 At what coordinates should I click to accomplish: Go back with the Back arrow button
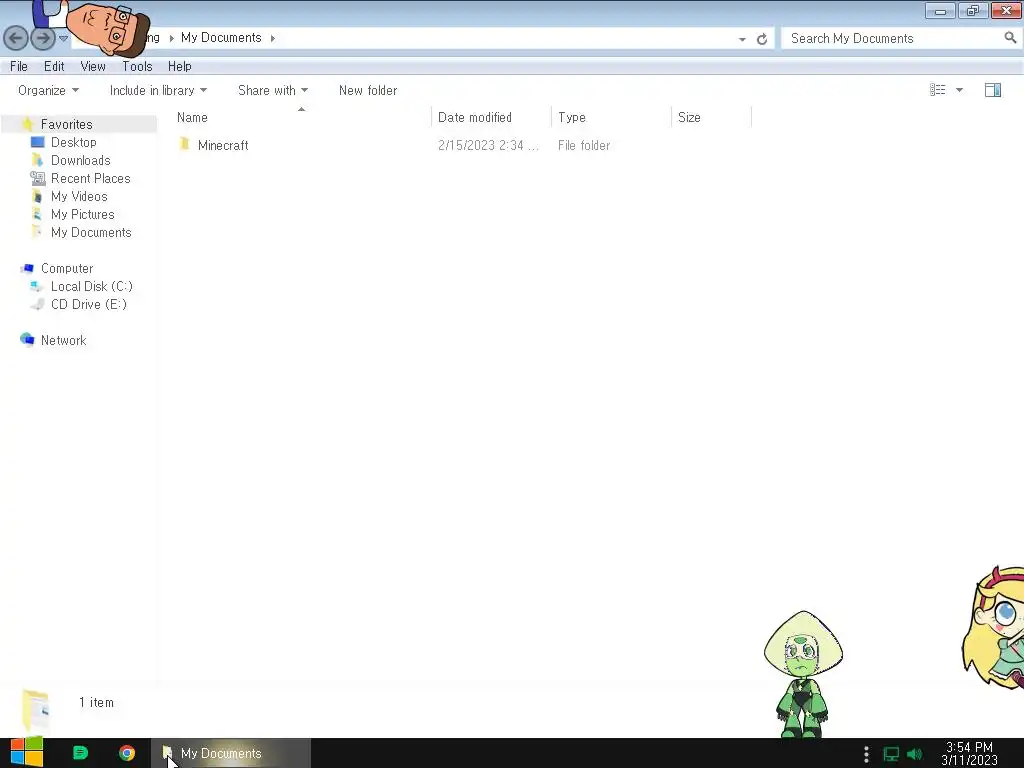pos(16,39)
